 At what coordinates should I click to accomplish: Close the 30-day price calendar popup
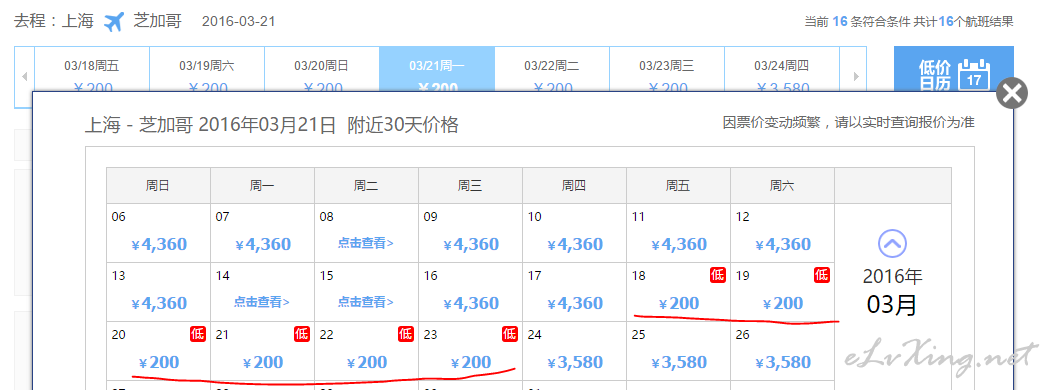pos(1012,94)
